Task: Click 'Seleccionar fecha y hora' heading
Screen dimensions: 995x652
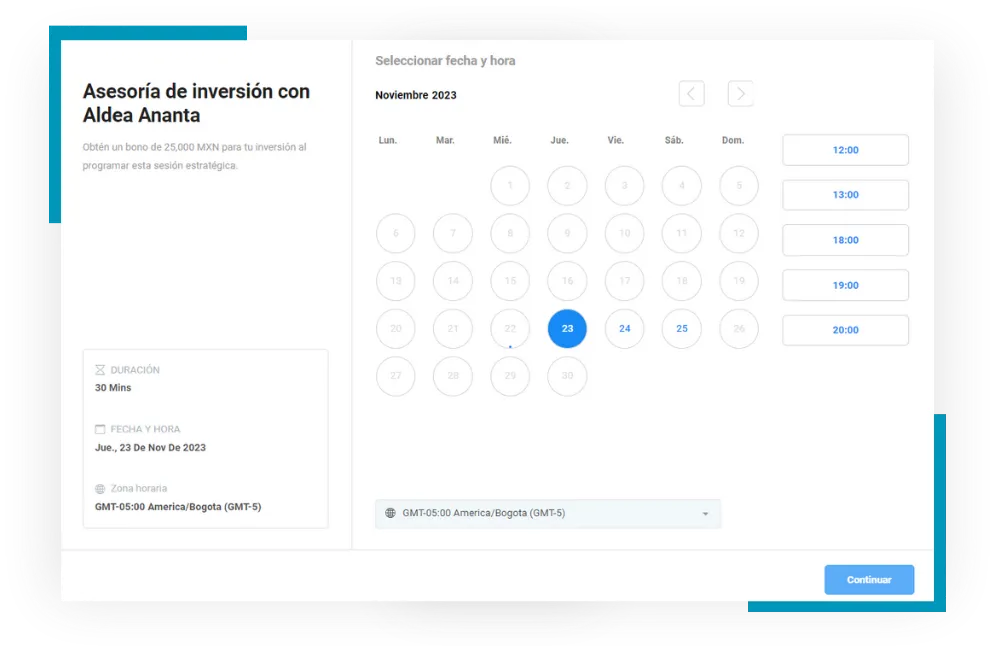Action: [x=445, y=61]
